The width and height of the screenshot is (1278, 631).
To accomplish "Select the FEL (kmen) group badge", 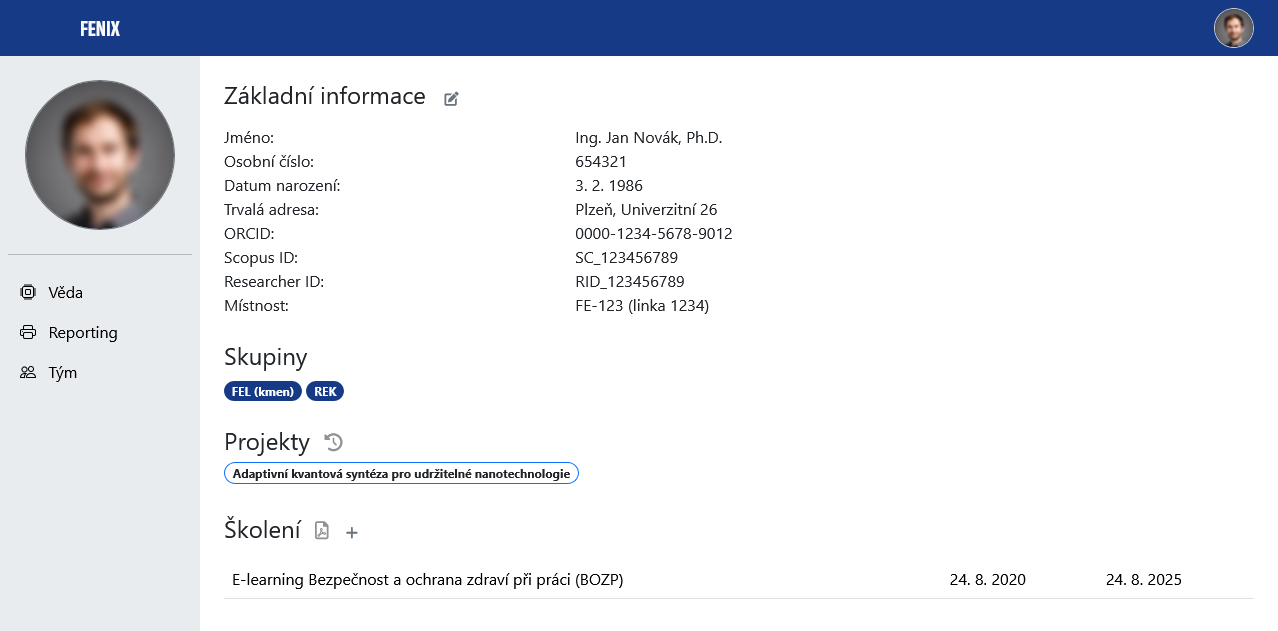I will (263, 392).
